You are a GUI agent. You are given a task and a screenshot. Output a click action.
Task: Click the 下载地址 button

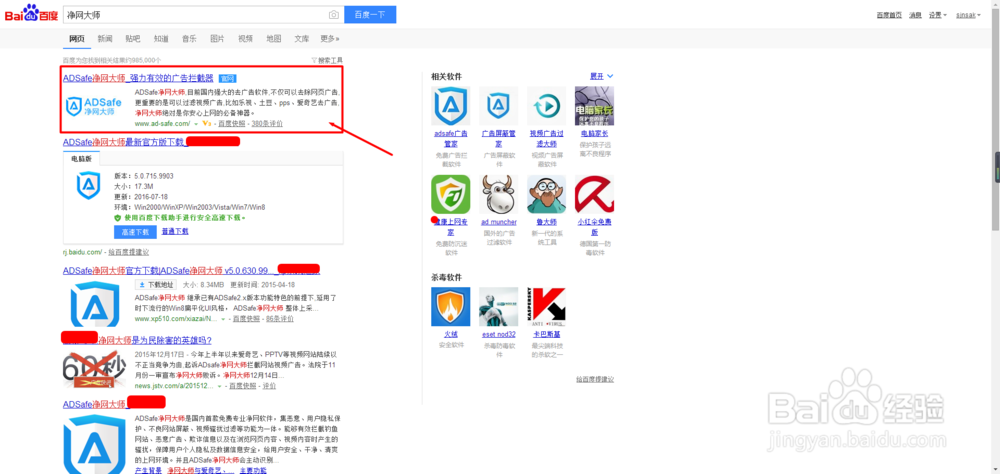click(x=155, y=285)
